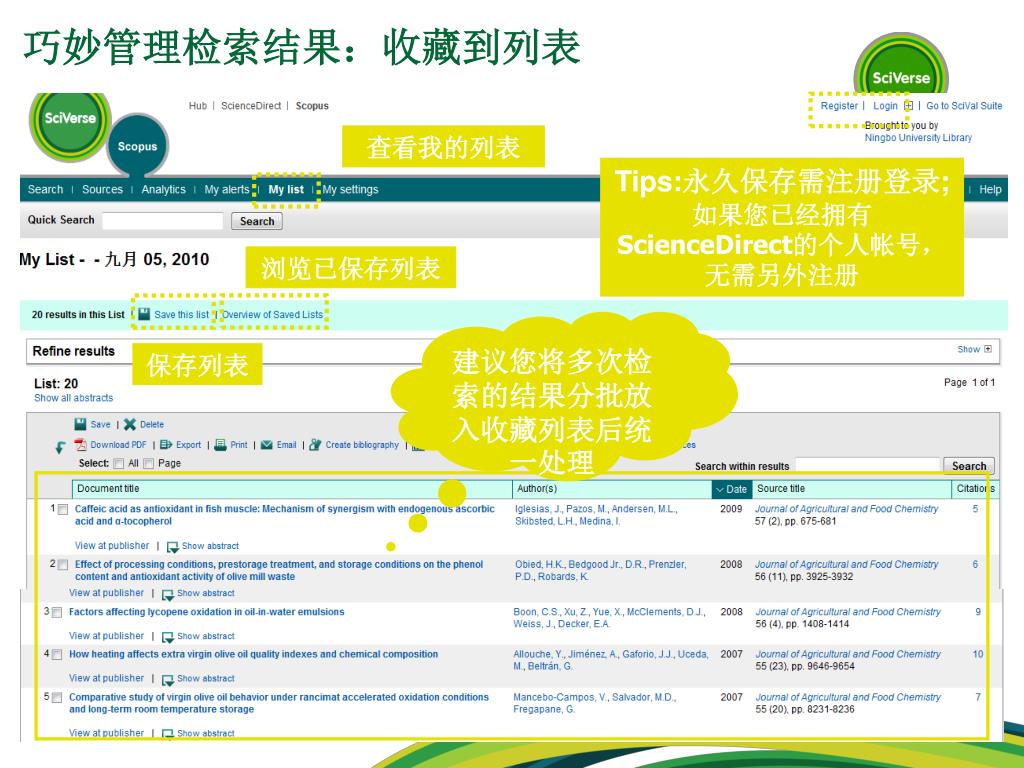Open the ScienceDirect link in top bar
This screenshot has height=768, width=1024.
[251, 106]
